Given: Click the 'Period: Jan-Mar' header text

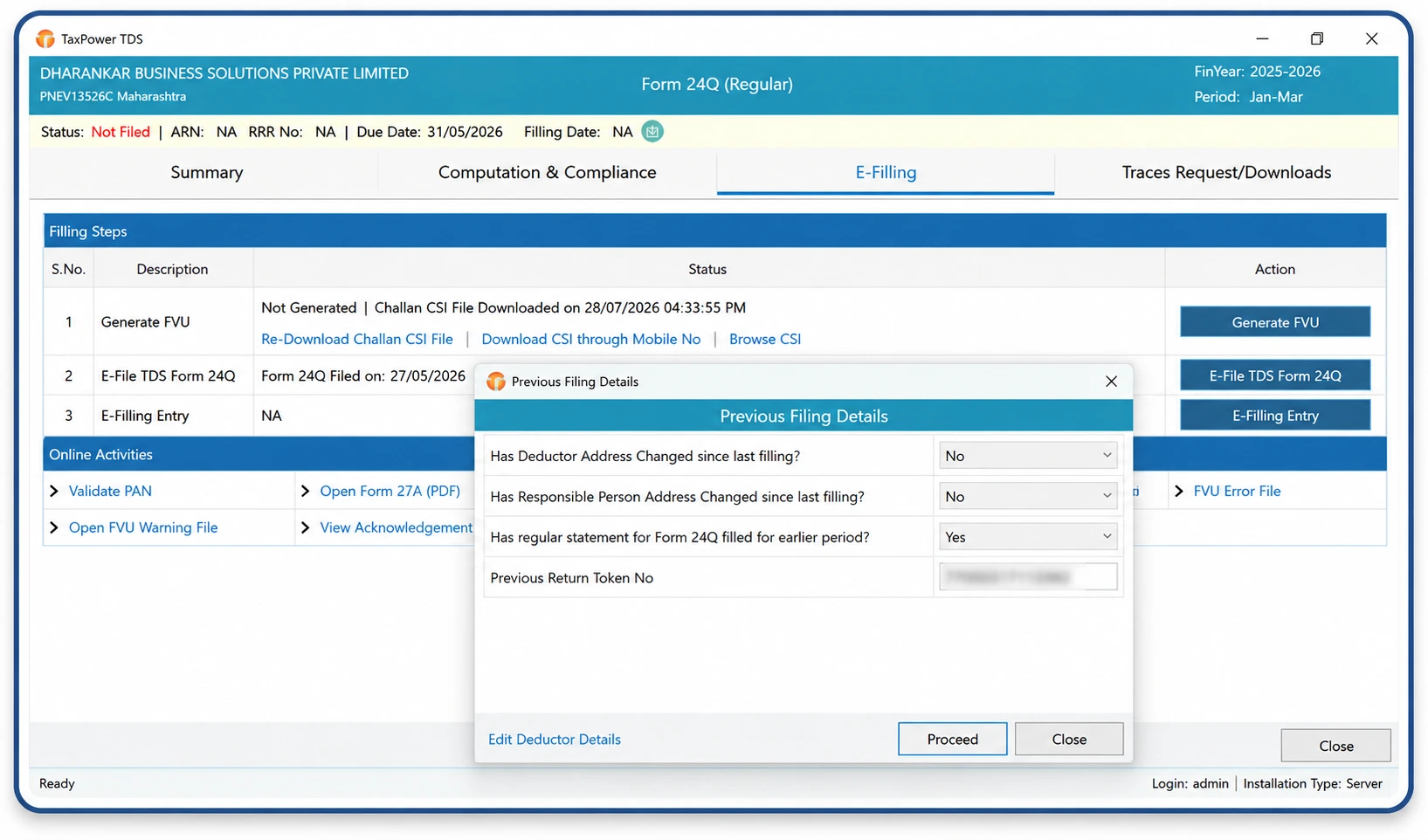Looking at the screenshot, I should coord(1248,97).
